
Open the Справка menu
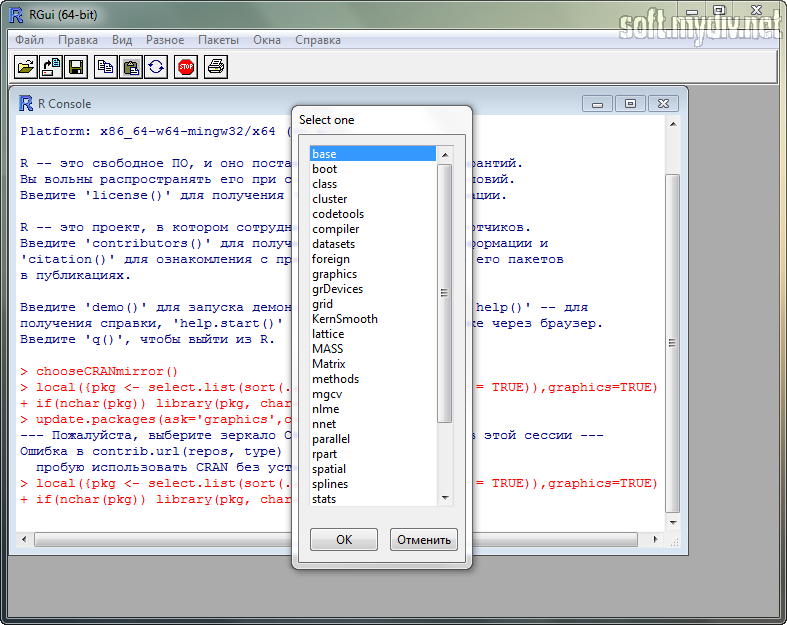[318, 40]
